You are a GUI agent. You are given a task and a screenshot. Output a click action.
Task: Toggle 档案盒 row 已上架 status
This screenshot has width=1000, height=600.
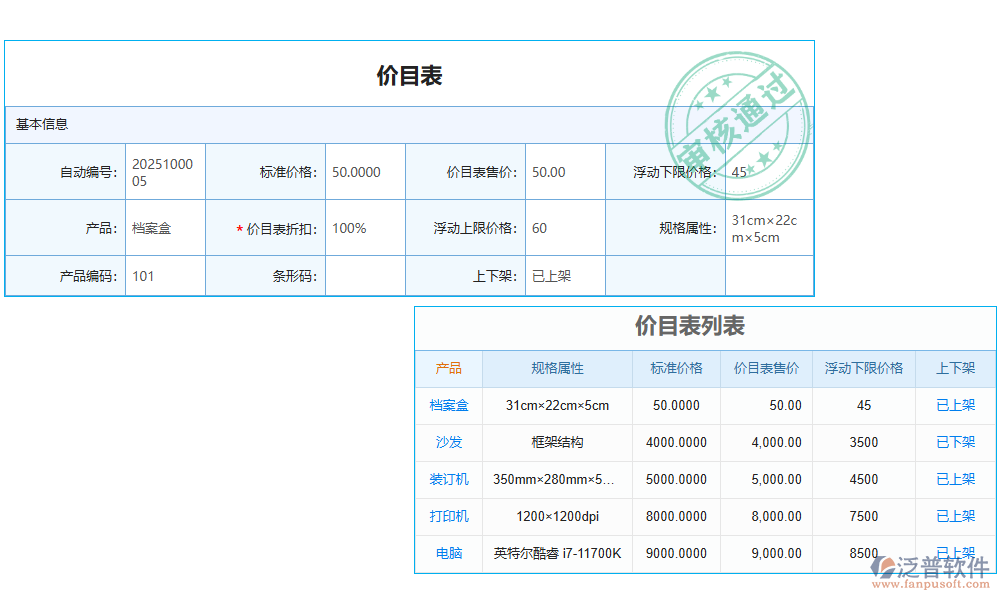coord(955,405)
